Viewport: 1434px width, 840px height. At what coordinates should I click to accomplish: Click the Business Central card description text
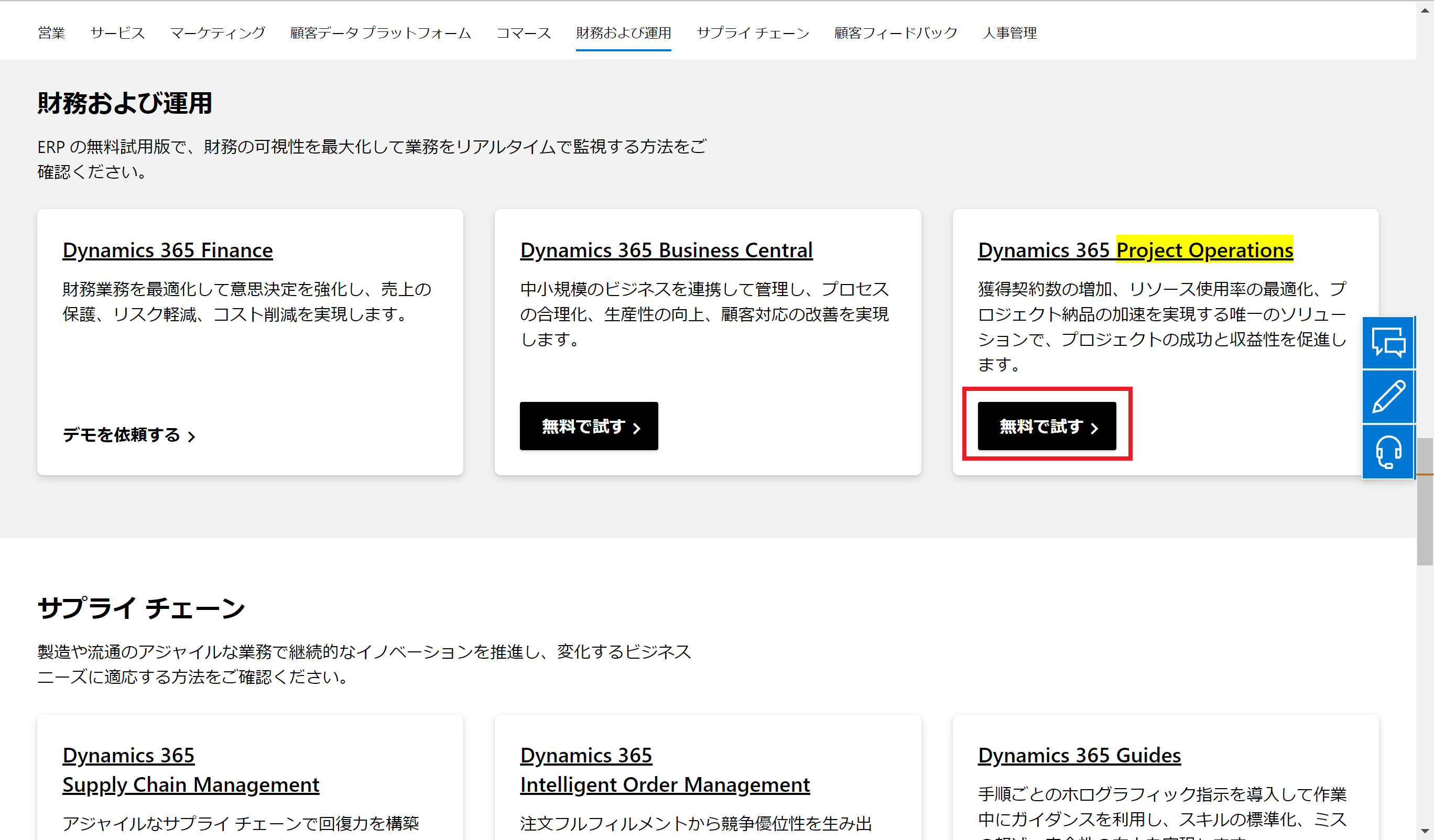coord(704,314)
